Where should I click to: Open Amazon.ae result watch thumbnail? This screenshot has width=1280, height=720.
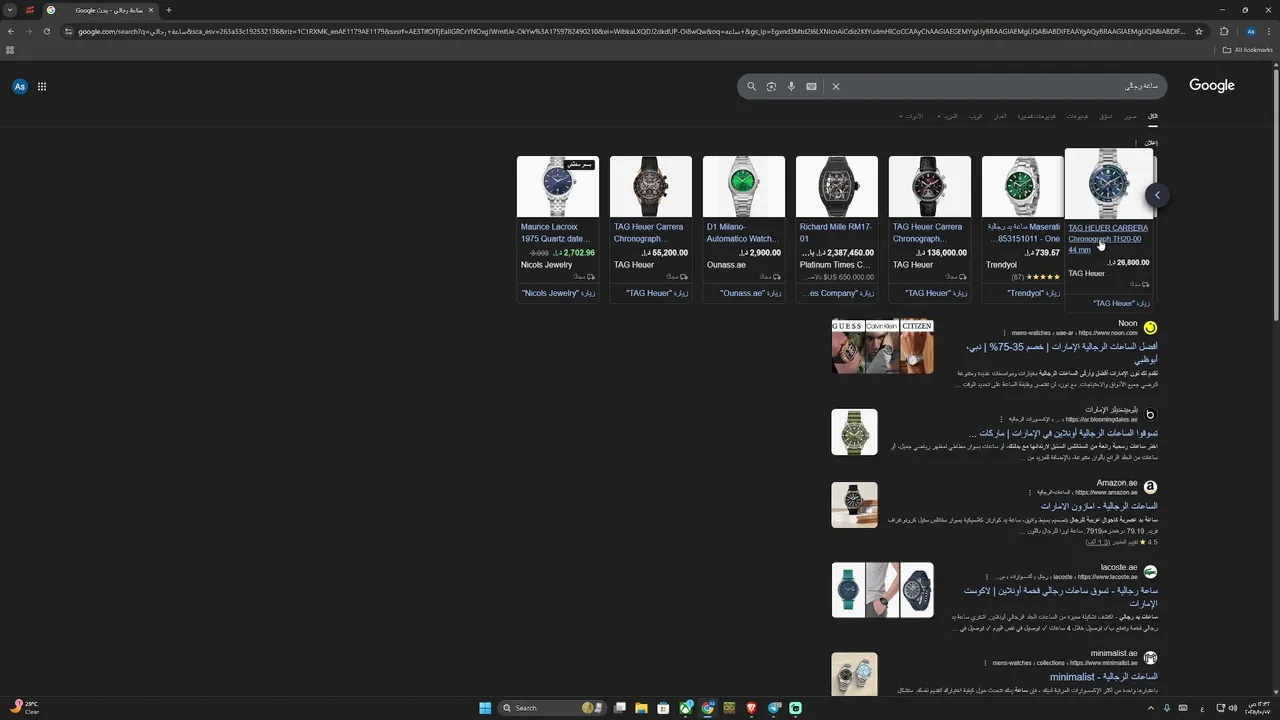click(x=854, y=505)
